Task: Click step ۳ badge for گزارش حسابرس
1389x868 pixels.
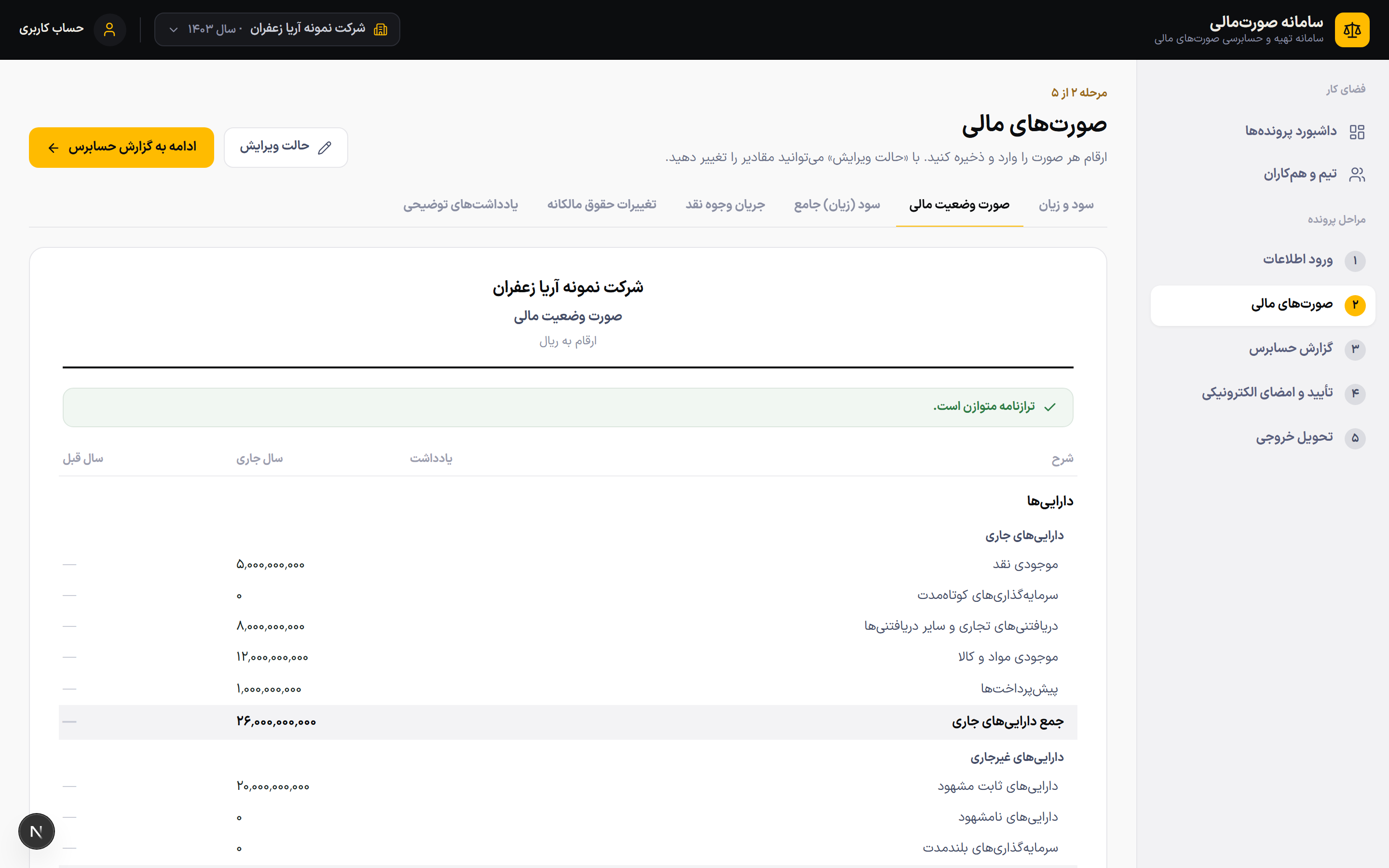Action: [1355, 349]
